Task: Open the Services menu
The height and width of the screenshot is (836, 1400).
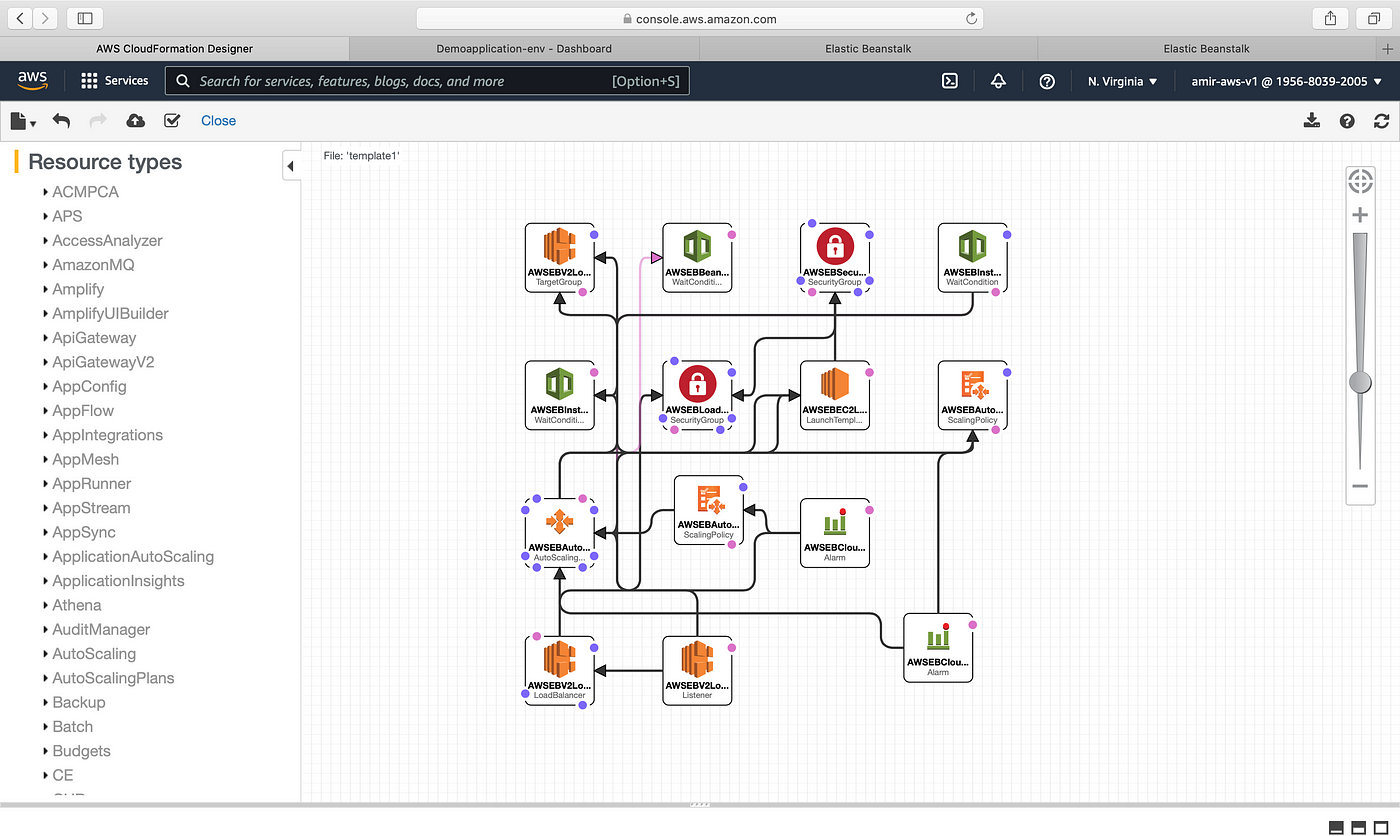Action: [114, 81]
